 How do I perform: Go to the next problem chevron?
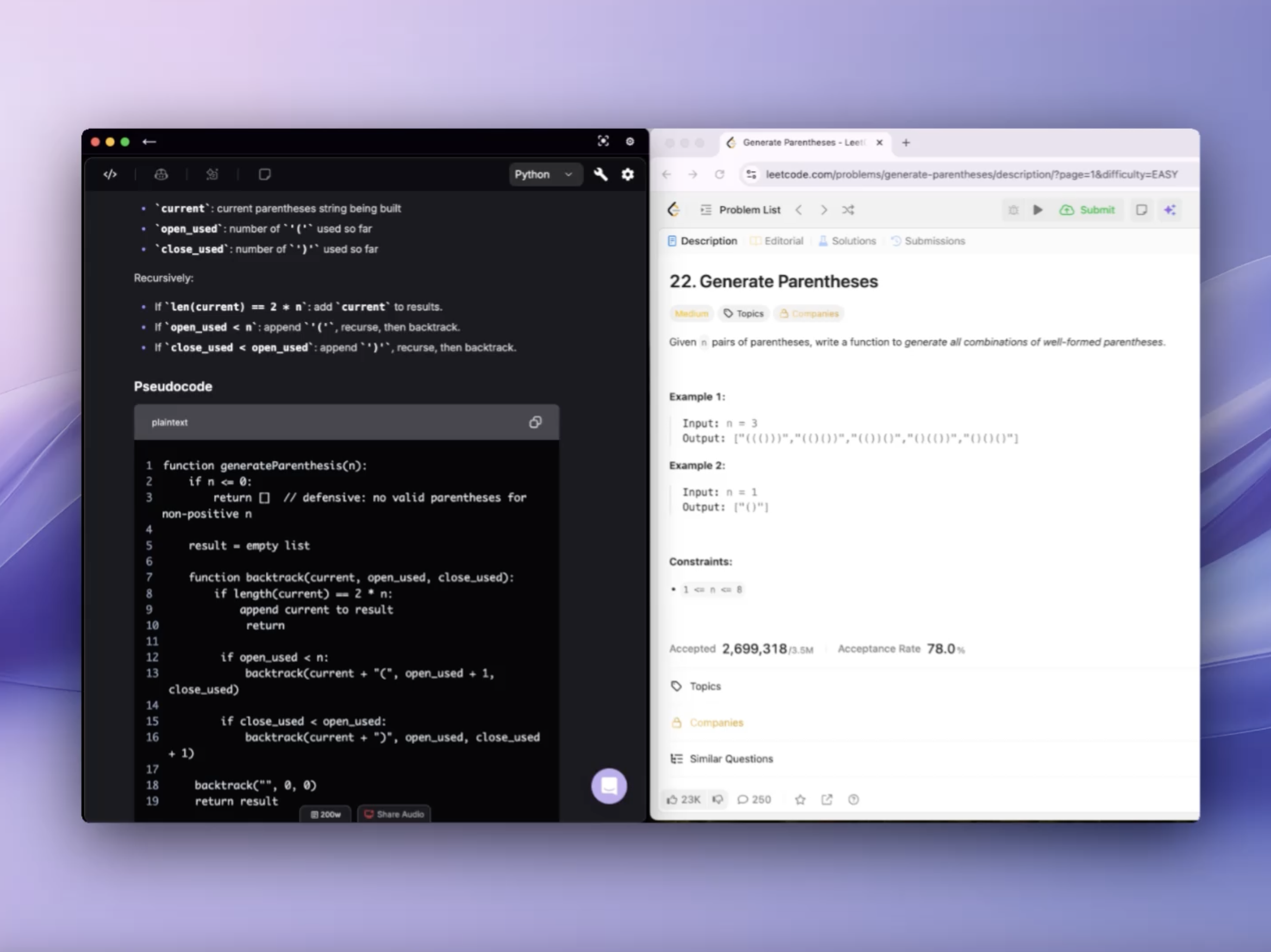pyautogui.click(x=824, y=210)
